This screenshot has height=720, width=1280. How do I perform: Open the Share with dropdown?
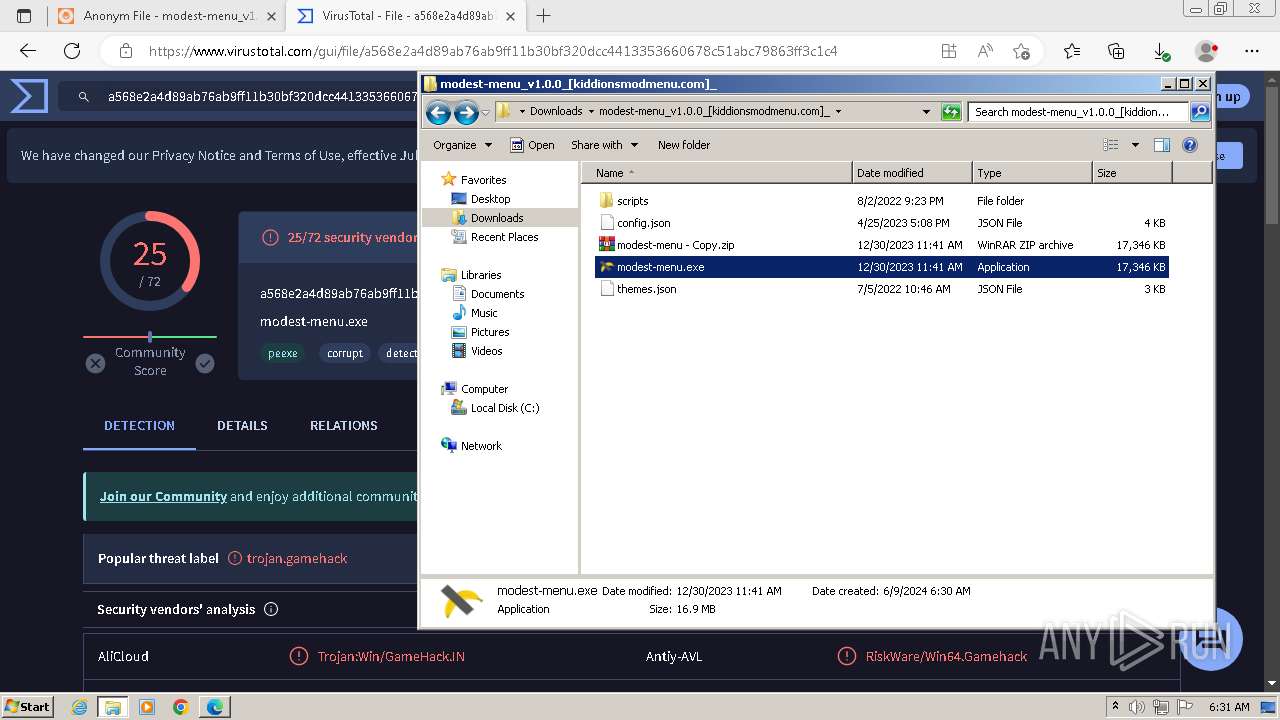tap(604, 145)
